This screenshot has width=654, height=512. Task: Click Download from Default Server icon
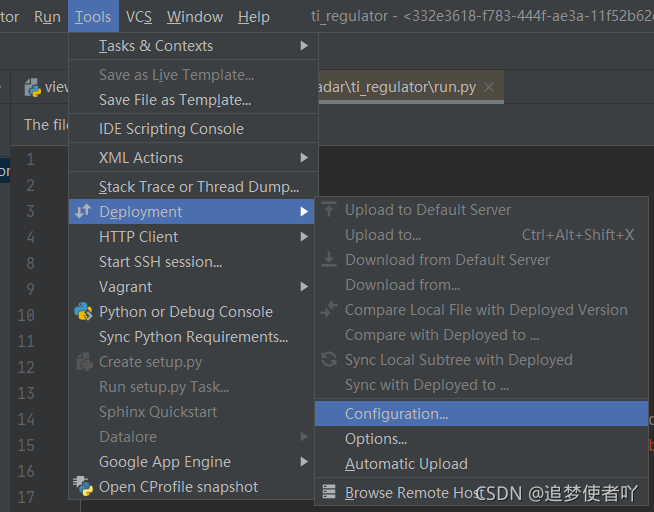(329, 259)
